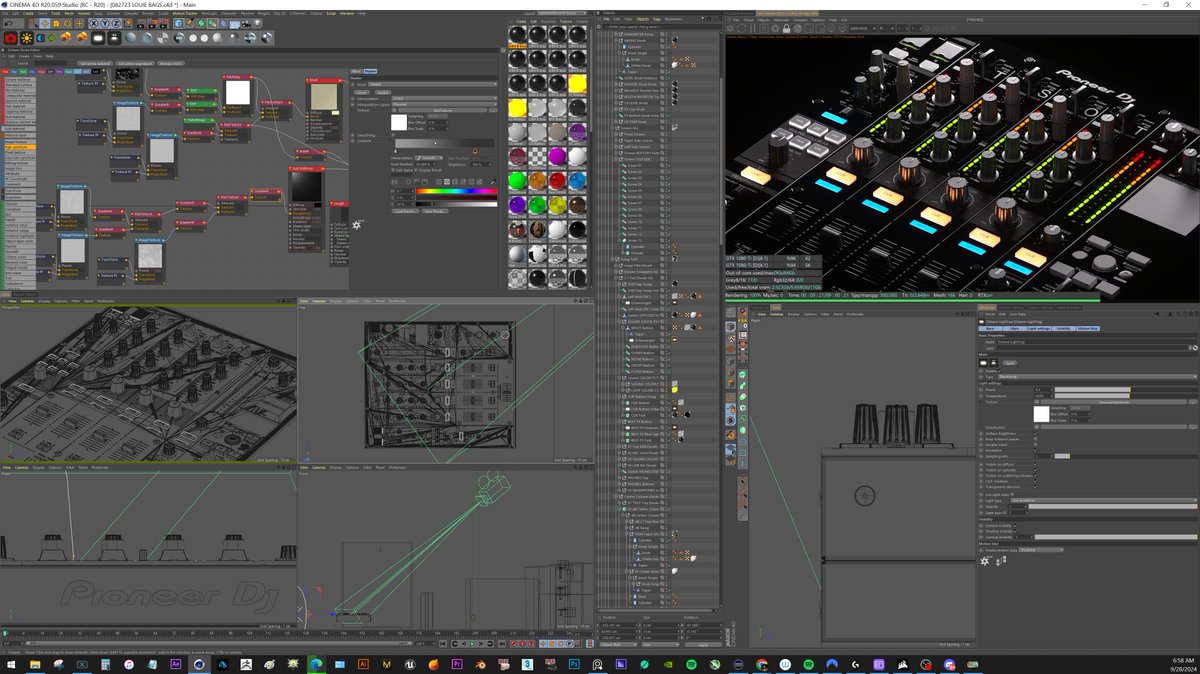Toggle the Z axis lock icon

116,23
